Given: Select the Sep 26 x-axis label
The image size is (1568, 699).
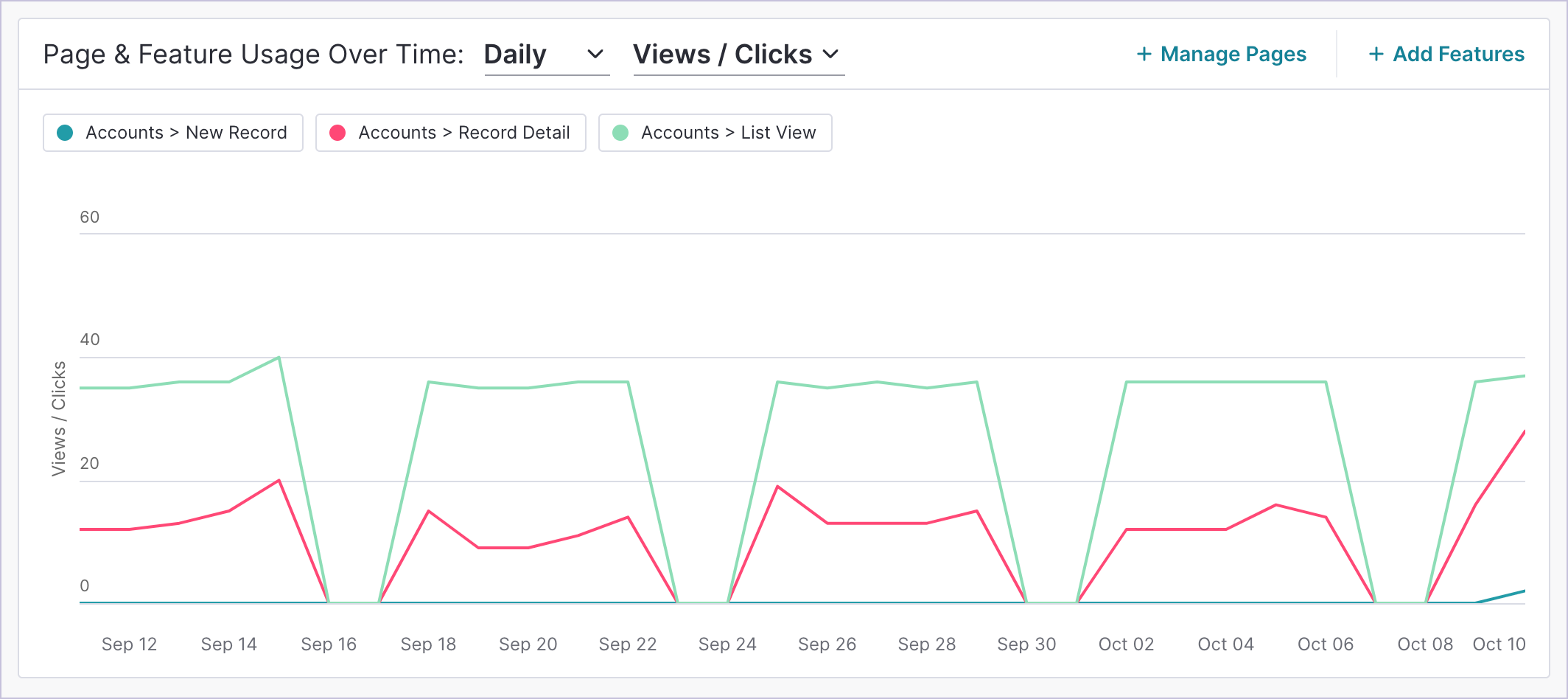Looking at the screenshot, I should [827, 644].
